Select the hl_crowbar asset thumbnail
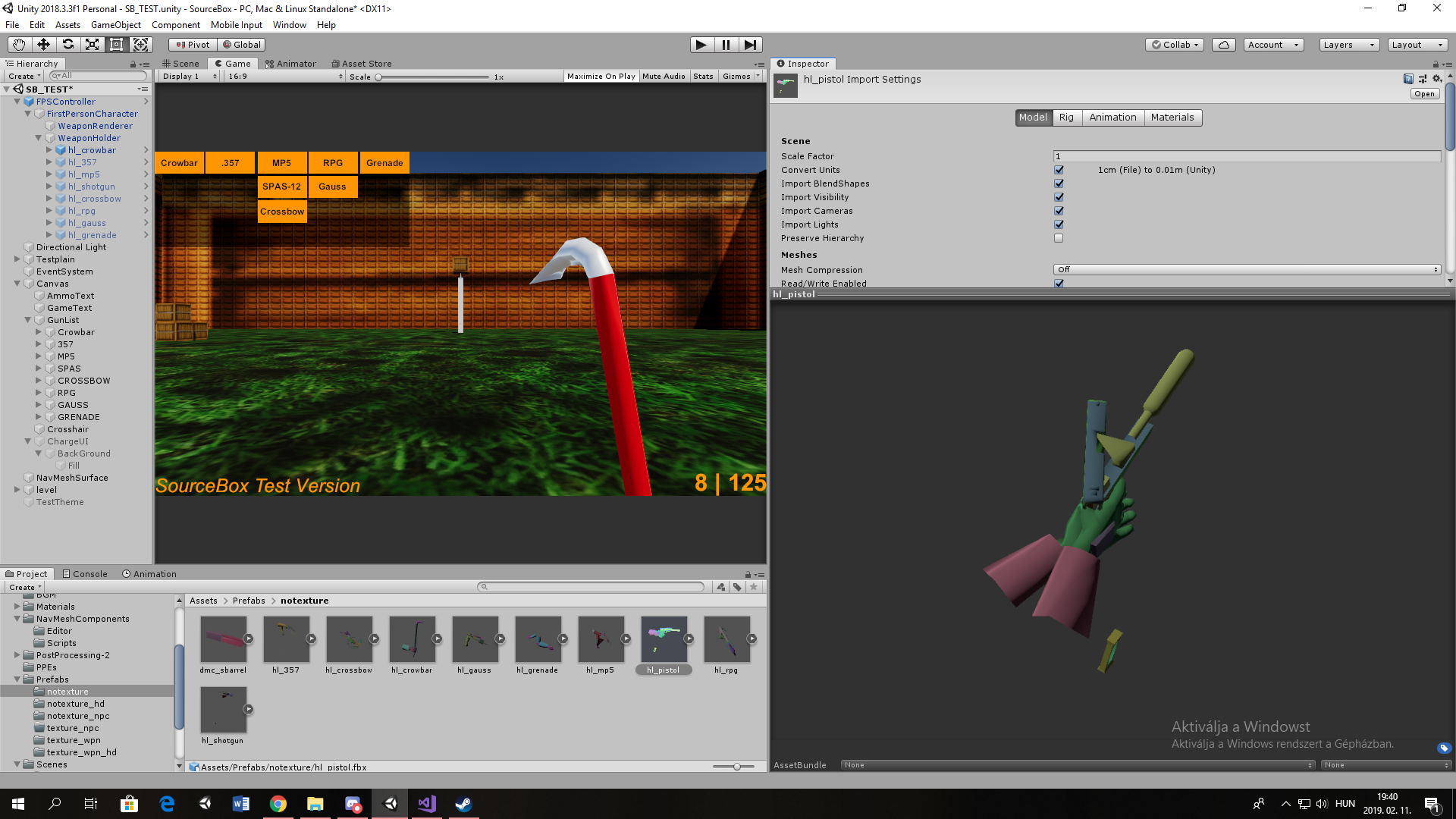 point(412,639)
